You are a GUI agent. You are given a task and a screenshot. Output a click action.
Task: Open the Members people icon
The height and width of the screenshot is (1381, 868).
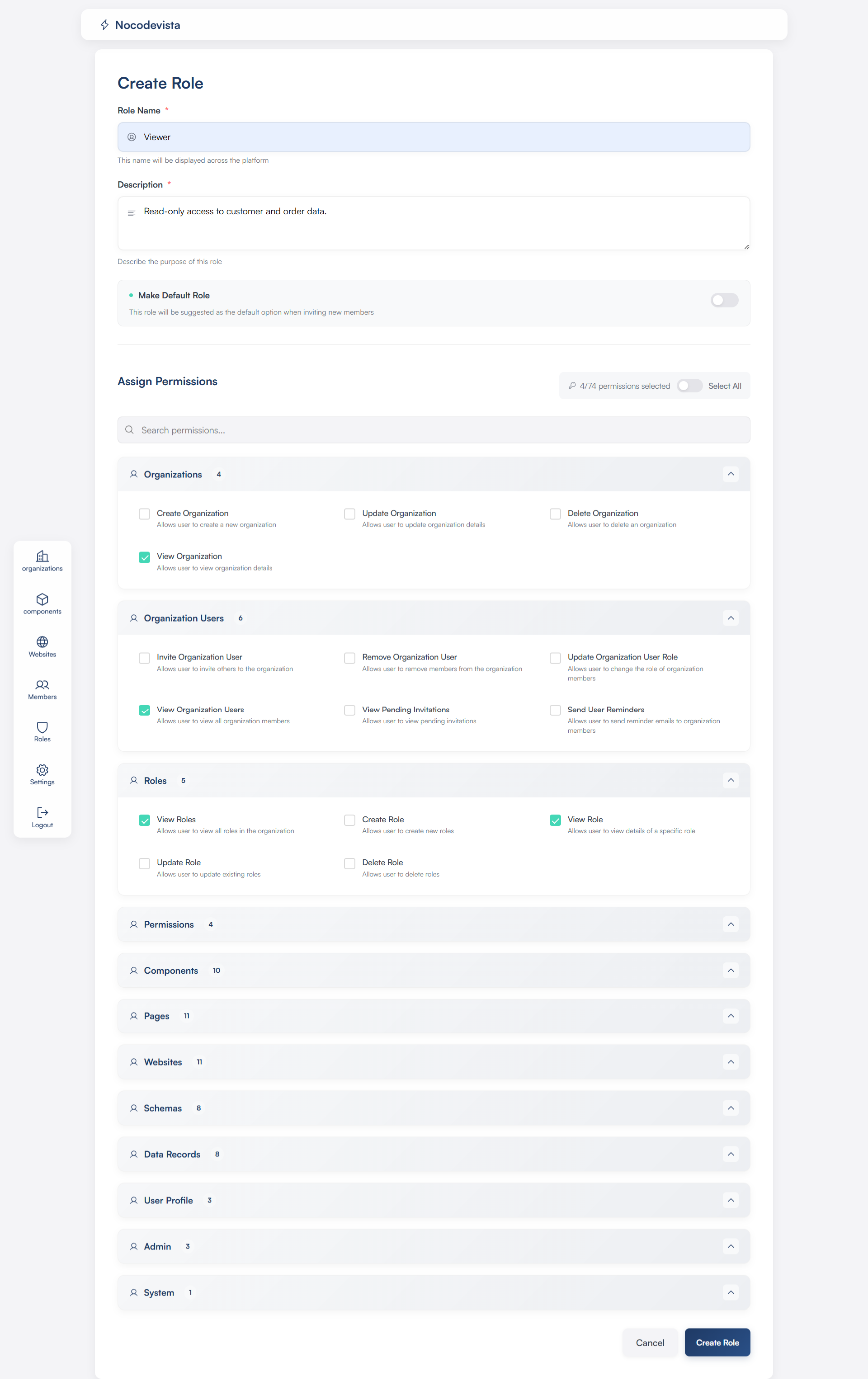click(x=42, y=684)
